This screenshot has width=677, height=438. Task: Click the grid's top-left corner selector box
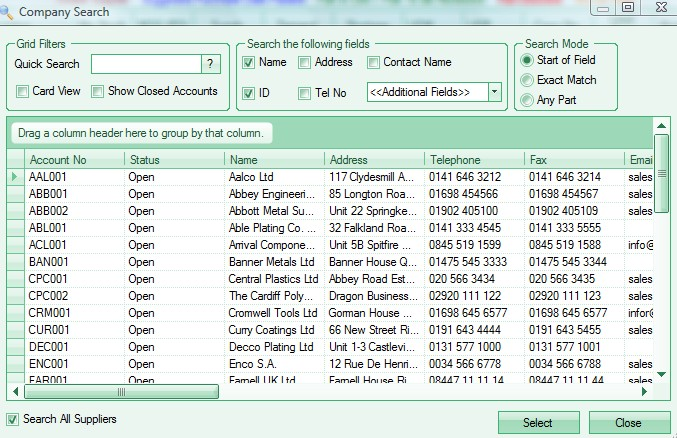pos(16,160)
